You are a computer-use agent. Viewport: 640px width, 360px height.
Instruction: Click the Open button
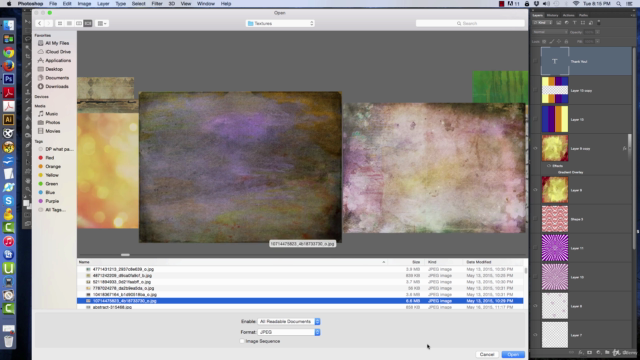click(513, 354)
